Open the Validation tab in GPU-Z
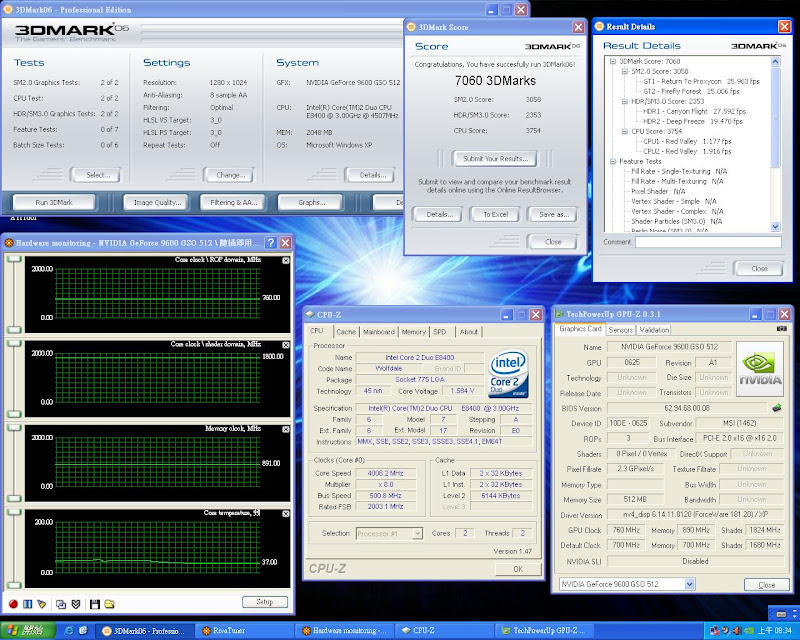Viewport: 800px width, 640px height. click(x=654, y=330)
